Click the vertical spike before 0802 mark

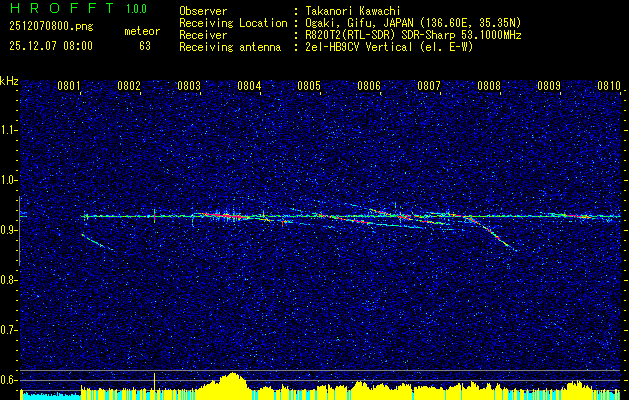click(x=154, y=216)
